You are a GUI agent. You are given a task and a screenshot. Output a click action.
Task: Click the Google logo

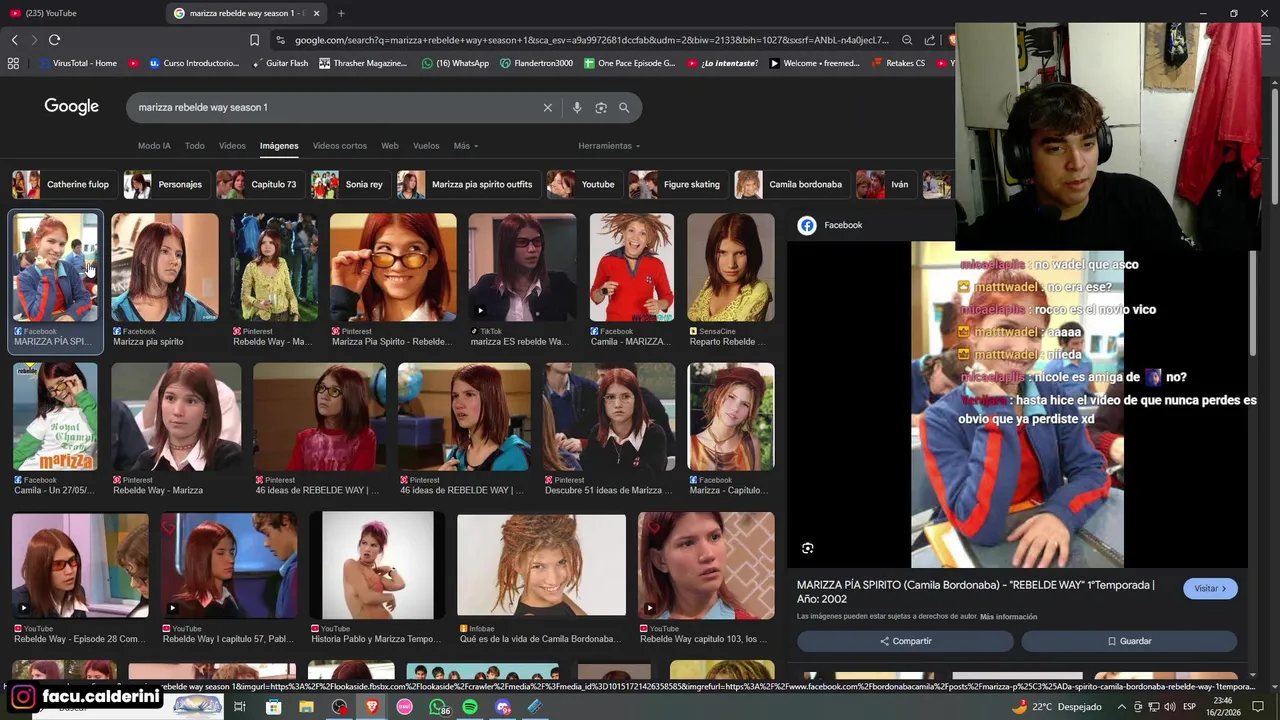[x=71, y=107]
